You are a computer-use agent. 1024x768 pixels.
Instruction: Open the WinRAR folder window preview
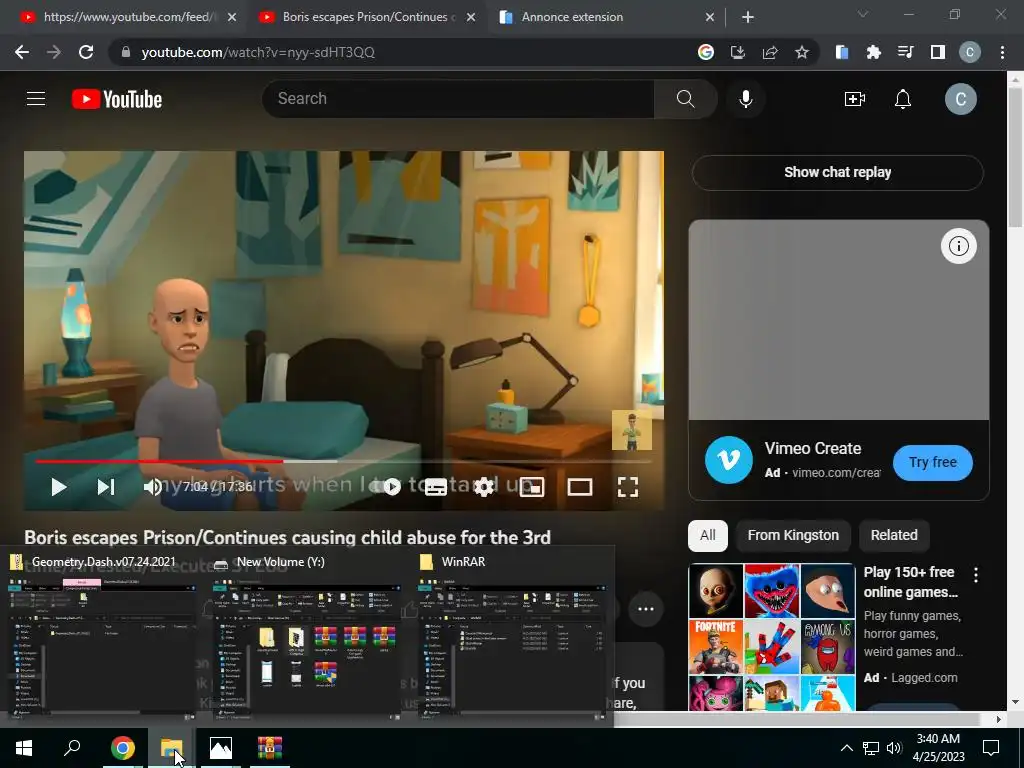click(x=512, y=635)
